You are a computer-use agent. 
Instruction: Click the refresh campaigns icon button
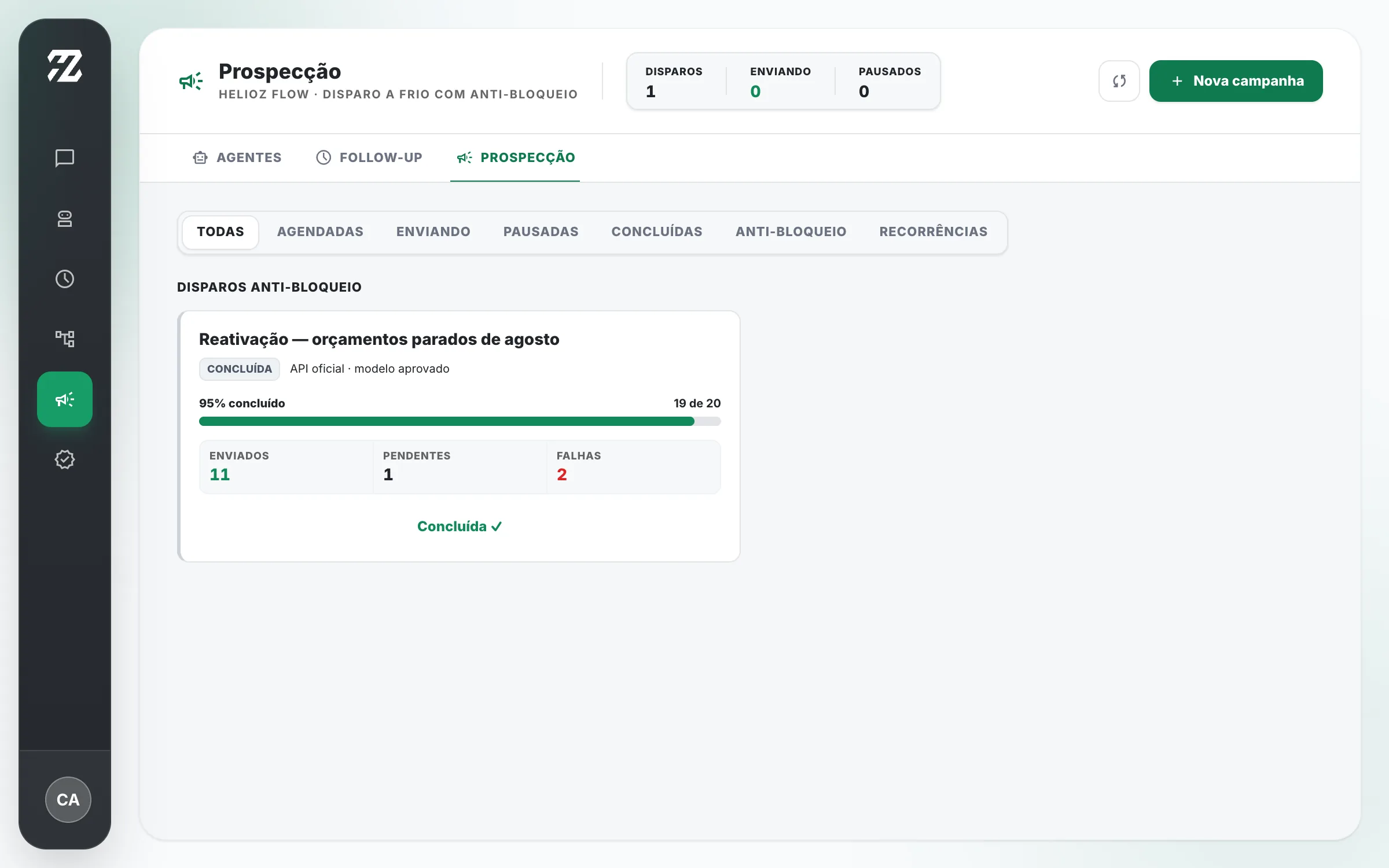click(1119, 81)
